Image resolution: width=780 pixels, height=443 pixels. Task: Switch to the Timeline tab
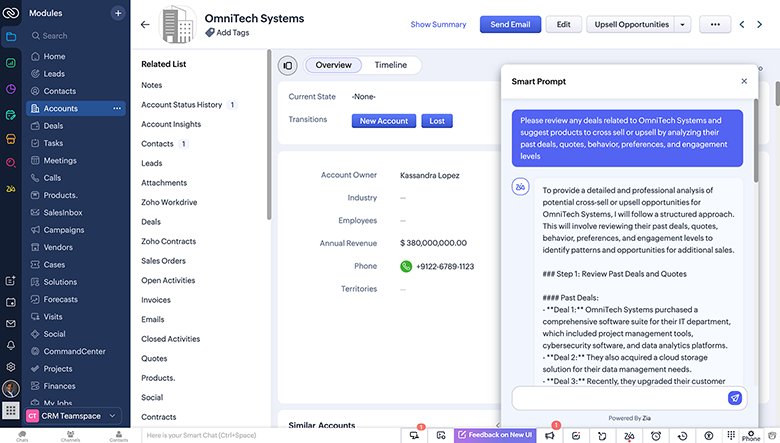[390, 65]
